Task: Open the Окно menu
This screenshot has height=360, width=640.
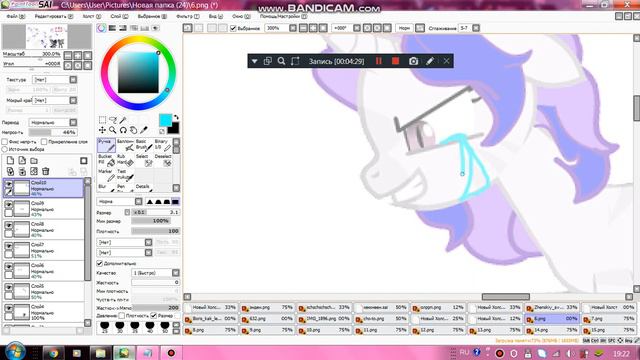Action: click(241, 16)
